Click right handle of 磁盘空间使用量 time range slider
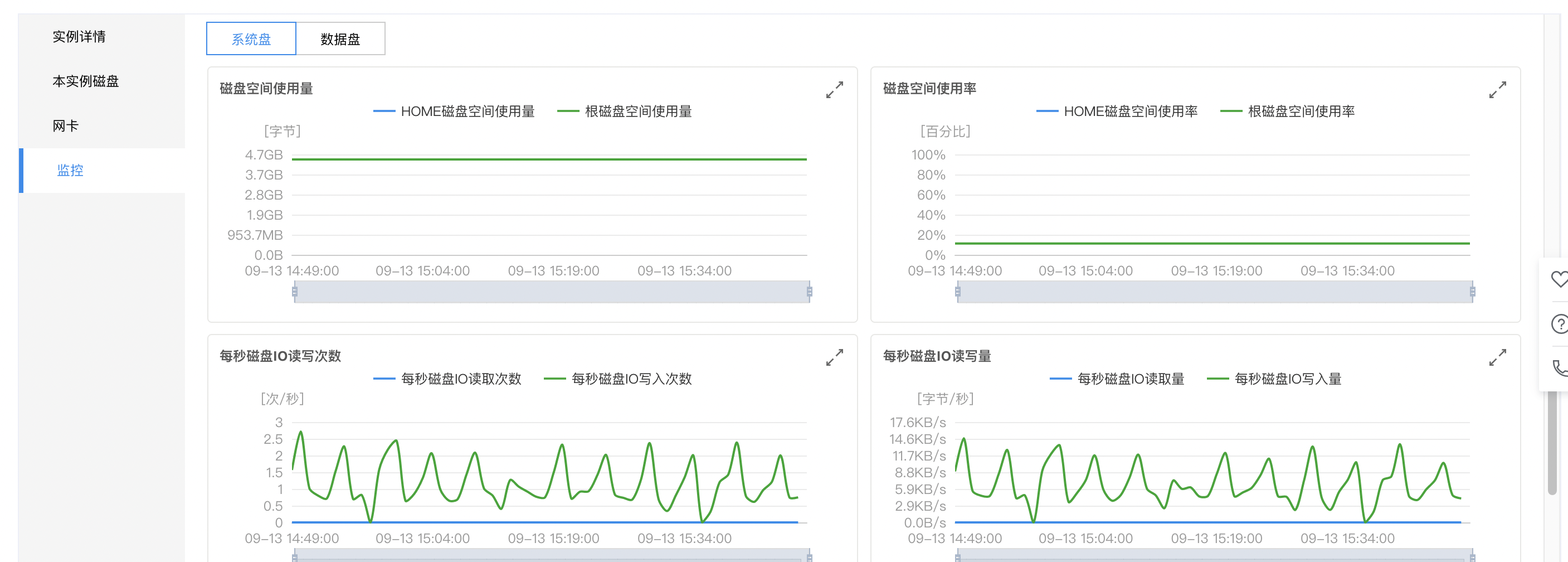This screenshot has height=562, width=1568. pos(810,292)
